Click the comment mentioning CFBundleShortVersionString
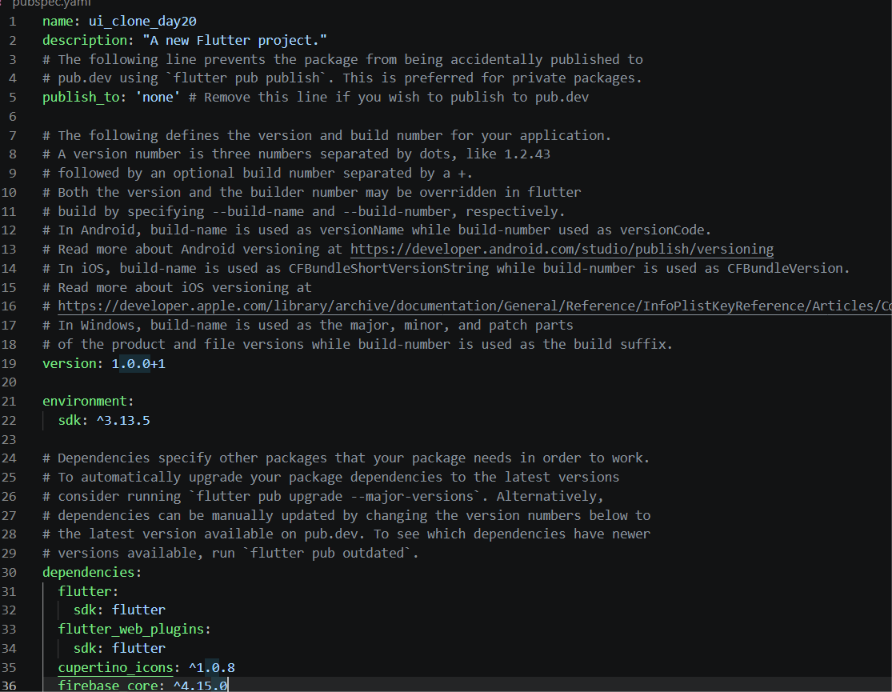892x692 pixels. [x=446, y=269]
